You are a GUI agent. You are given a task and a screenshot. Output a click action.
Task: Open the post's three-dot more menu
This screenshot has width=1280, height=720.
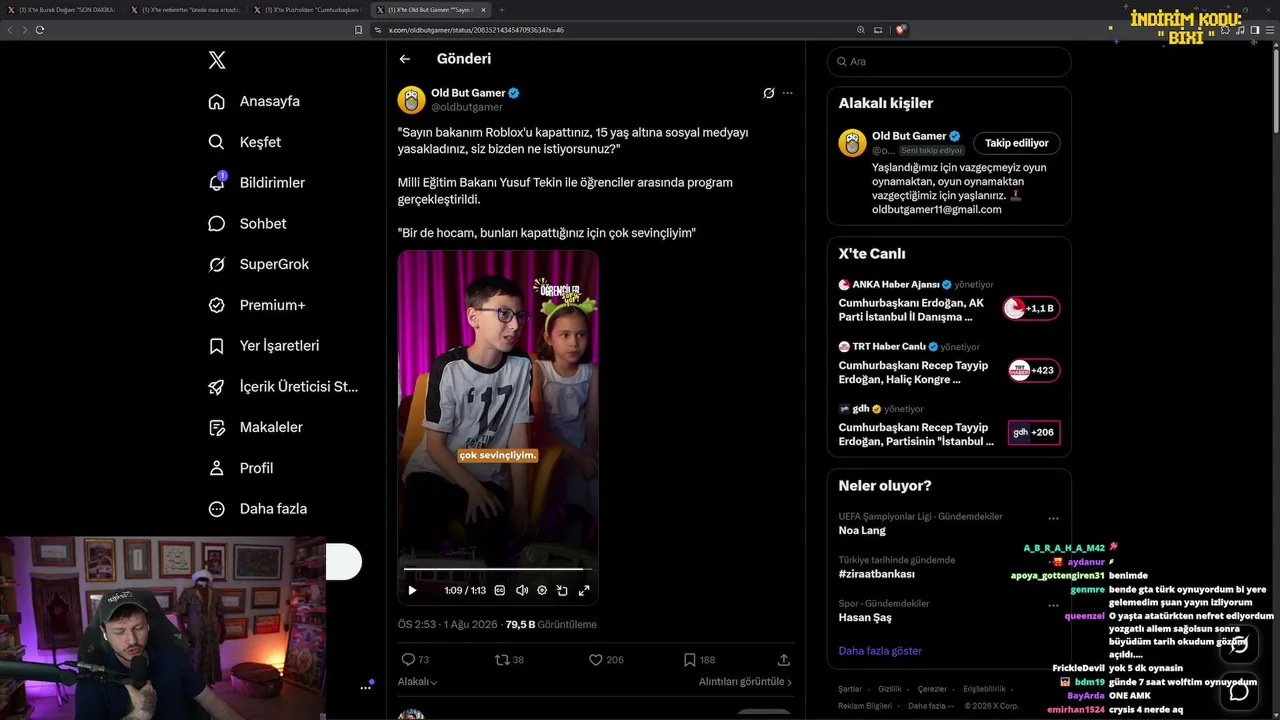click(787, 93)
